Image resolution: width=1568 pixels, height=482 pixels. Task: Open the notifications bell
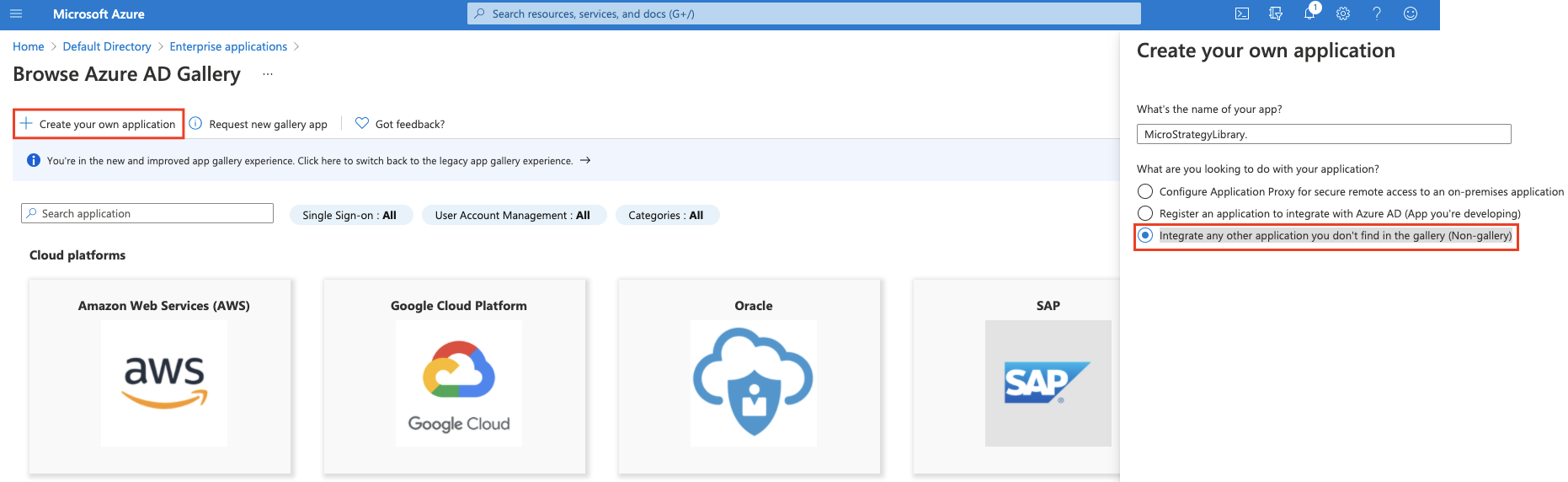point(1309,13)
